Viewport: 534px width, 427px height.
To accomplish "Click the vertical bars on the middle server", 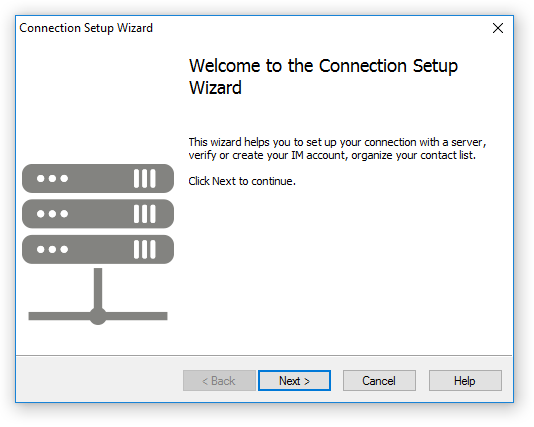I will click(145, 214).
